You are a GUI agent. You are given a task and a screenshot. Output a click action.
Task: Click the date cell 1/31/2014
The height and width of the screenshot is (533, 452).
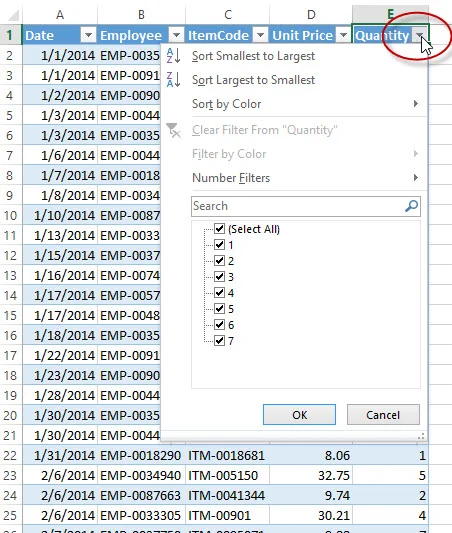tap(60, 455)
